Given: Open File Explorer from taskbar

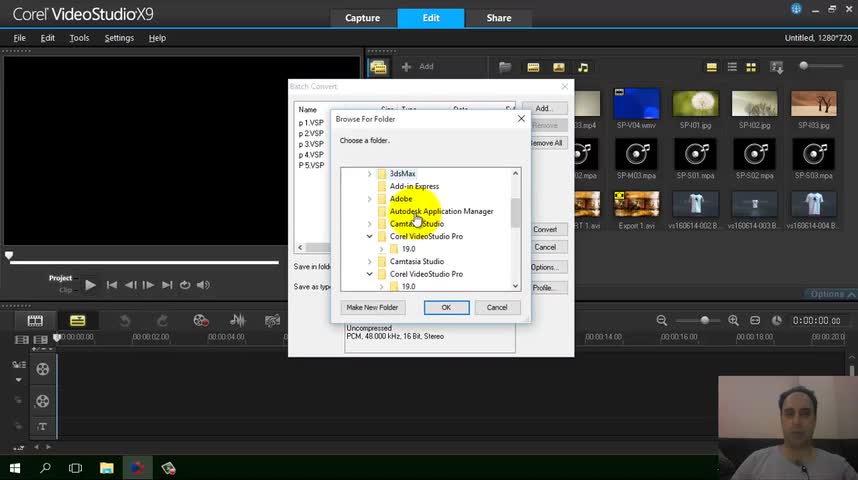Looking at the screenshot, I should (x=106, y=468).
